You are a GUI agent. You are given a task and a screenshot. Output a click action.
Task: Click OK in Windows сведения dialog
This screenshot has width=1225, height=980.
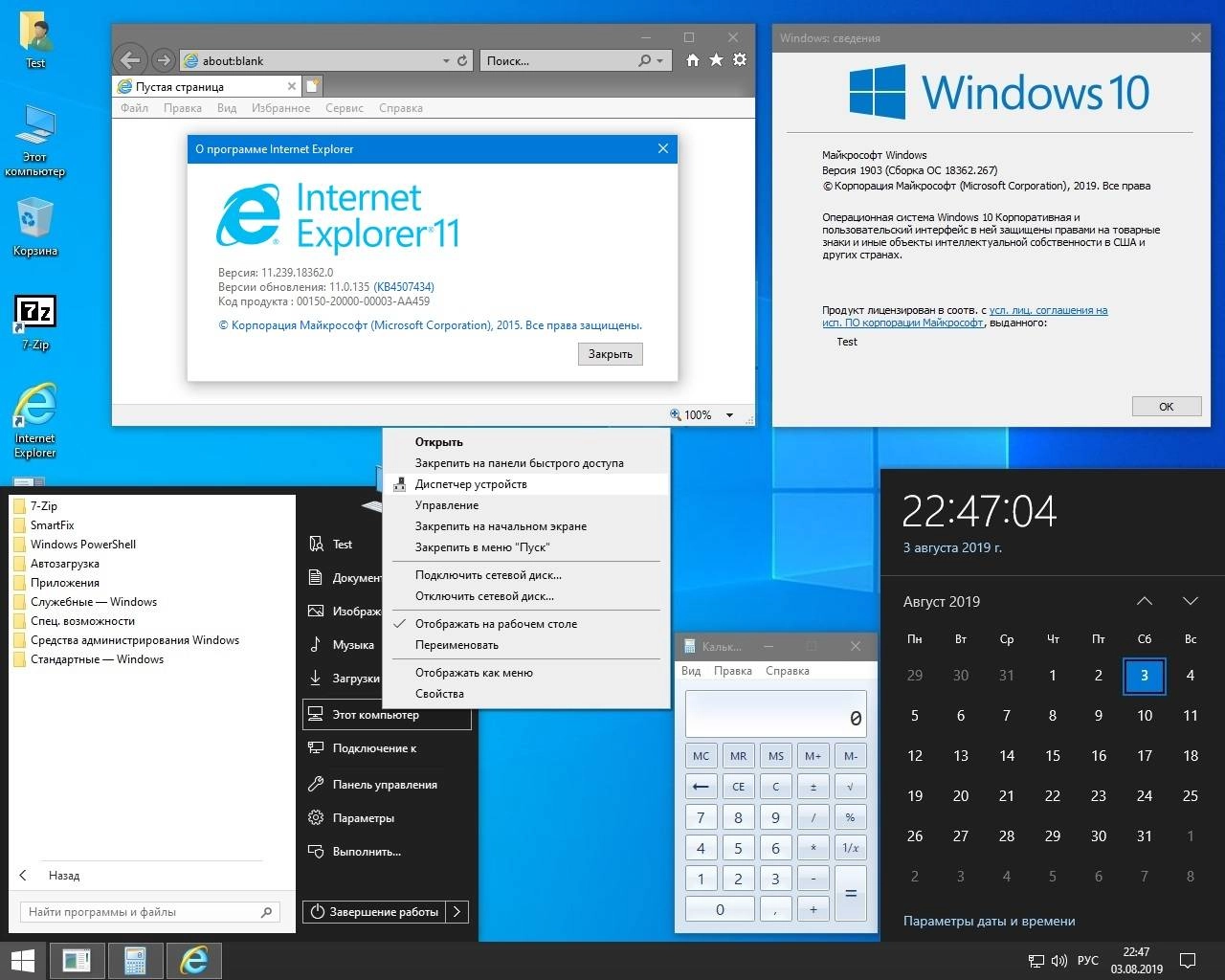pyautogui.click(x=1167, y=407)
